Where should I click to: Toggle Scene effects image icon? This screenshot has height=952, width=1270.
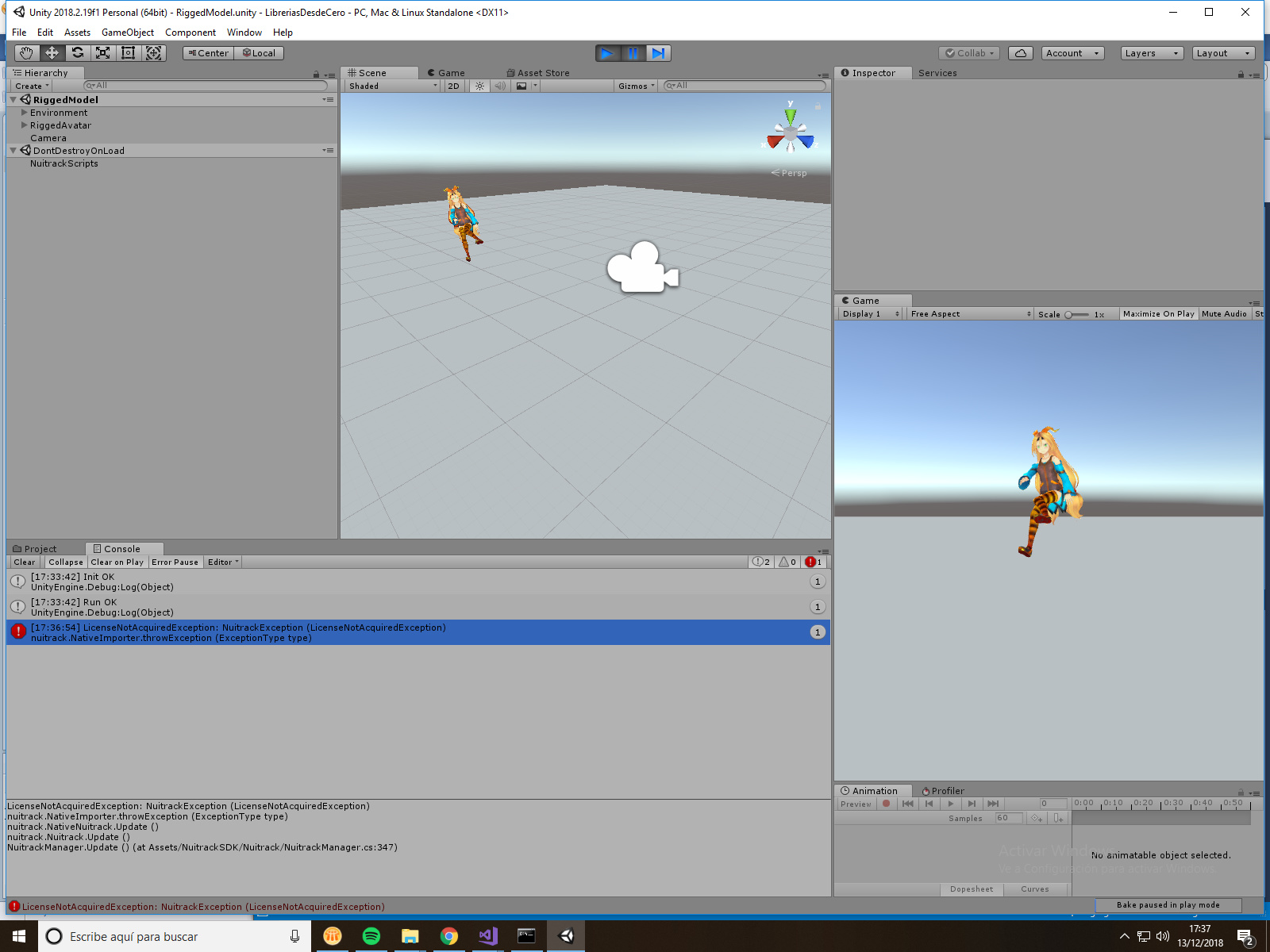tap(521, 86)
